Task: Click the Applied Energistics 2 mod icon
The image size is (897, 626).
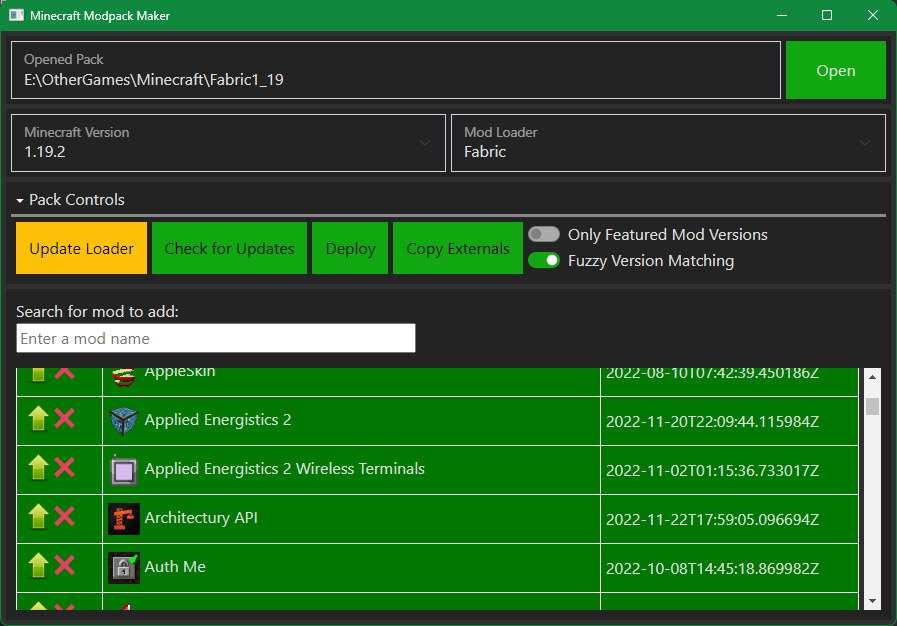Action: click(x=124, y=421)
